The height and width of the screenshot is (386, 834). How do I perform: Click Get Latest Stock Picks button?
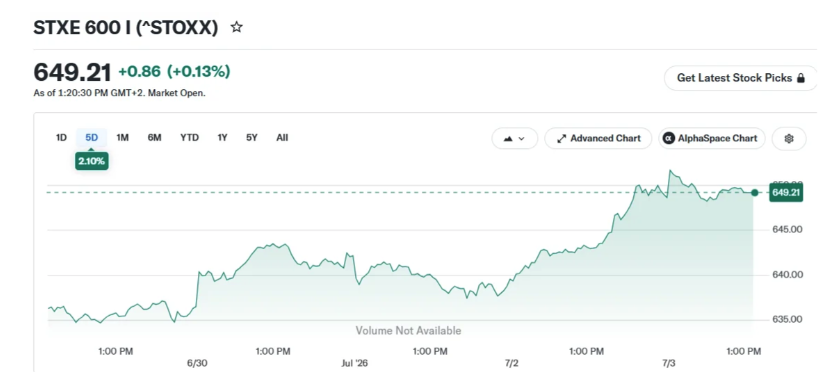point(740,78)
